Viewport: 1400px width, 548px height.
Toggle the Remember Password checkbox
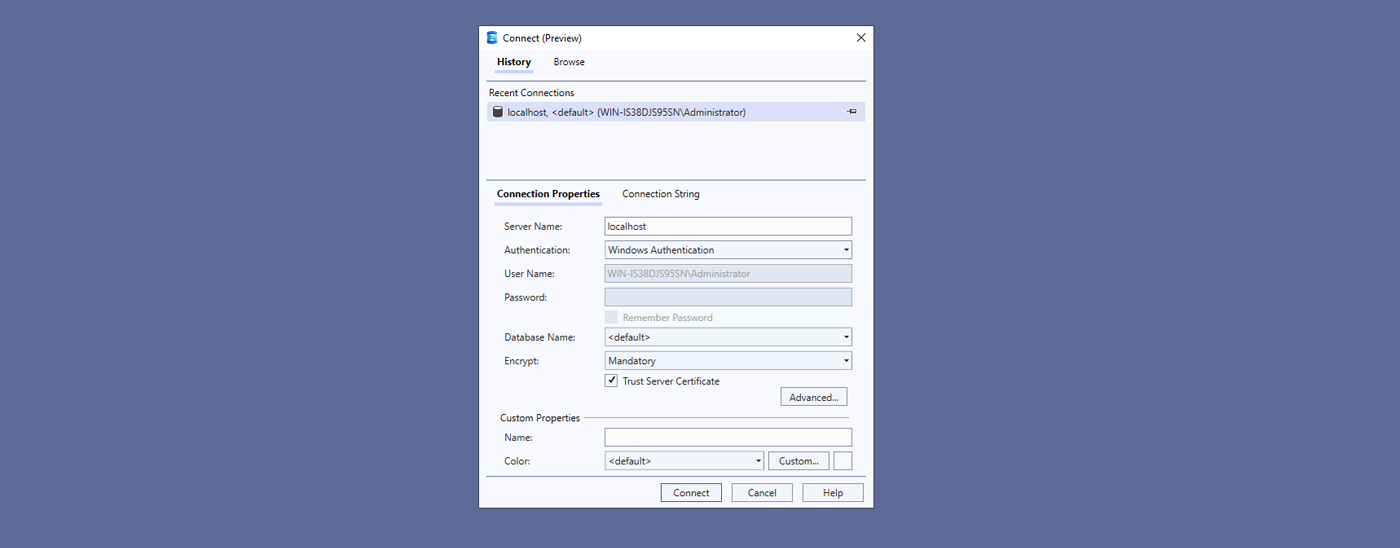611,318
